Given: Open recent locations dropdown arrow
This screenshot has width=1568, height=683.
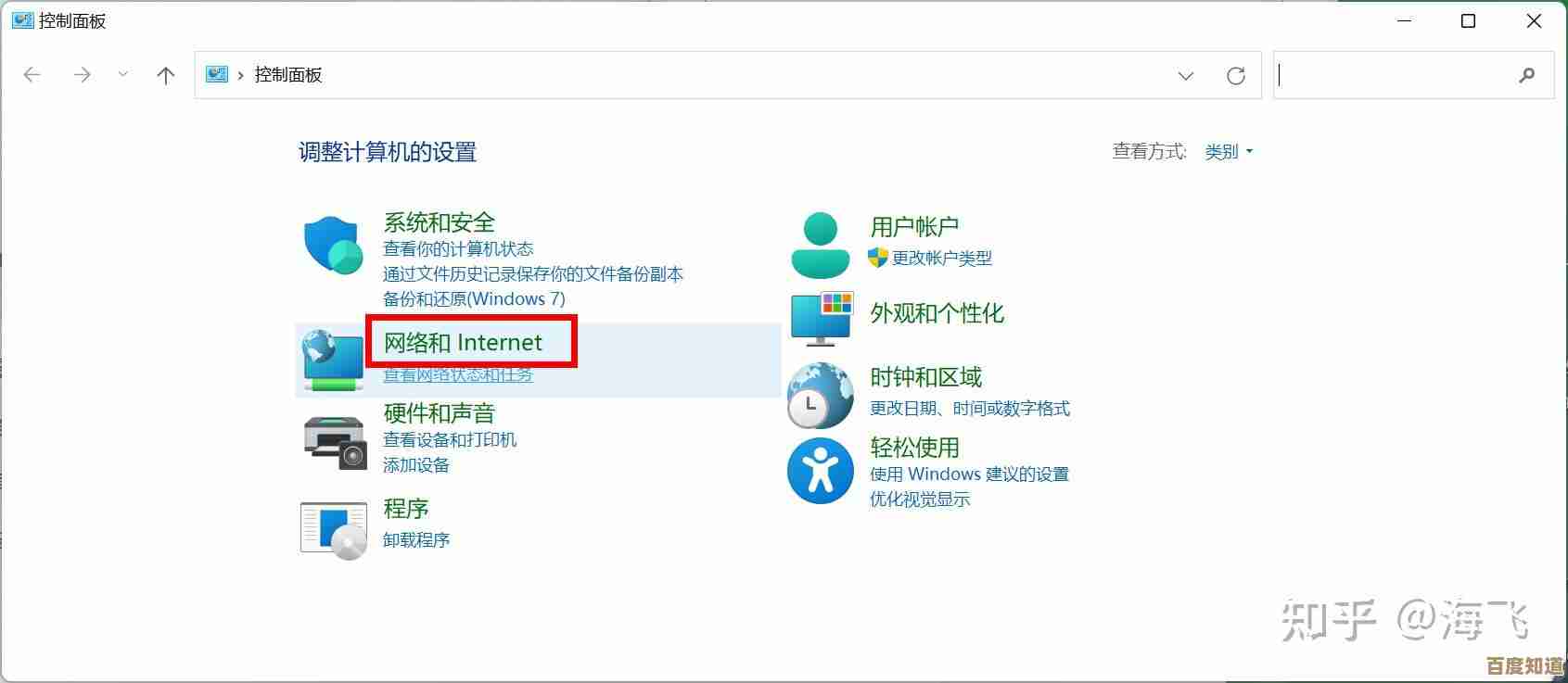Looking at the screenshot, I should tap(122, 76).
